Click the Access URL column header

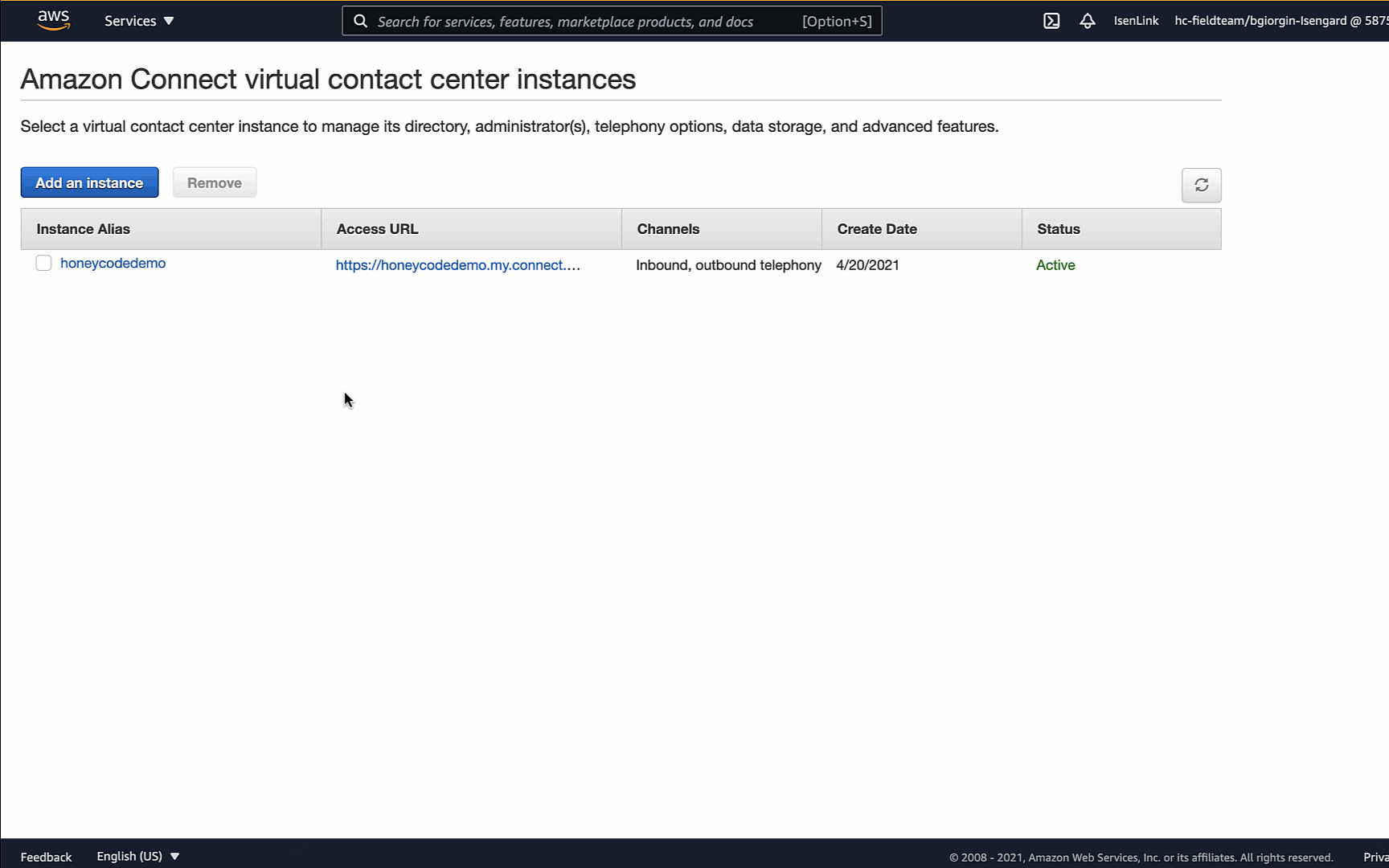(471, 229)
